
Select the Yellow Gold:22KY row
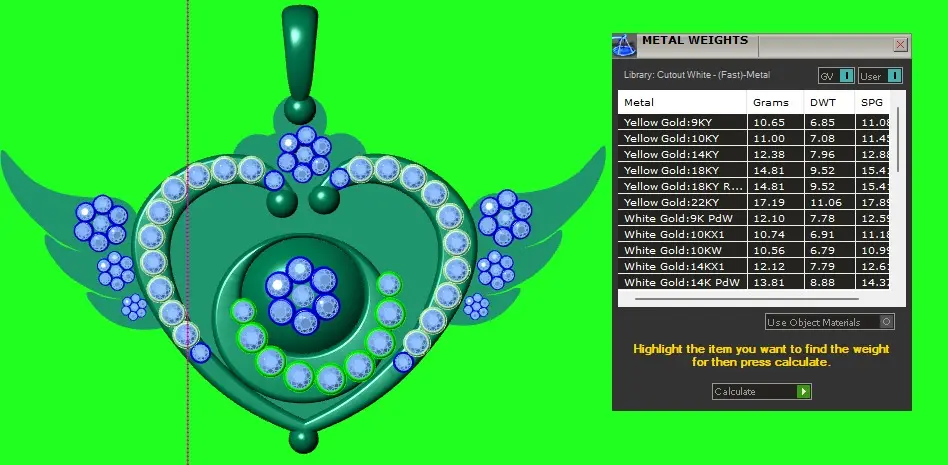[753, 203]
